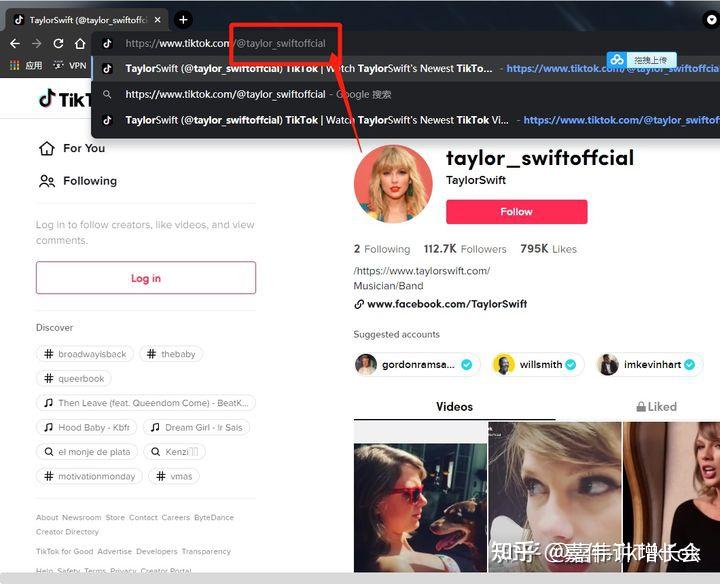Viewport: 720px width, 584px height.
Task: Choose the Google search suggestion row
Action: click(x=405, y=94)
